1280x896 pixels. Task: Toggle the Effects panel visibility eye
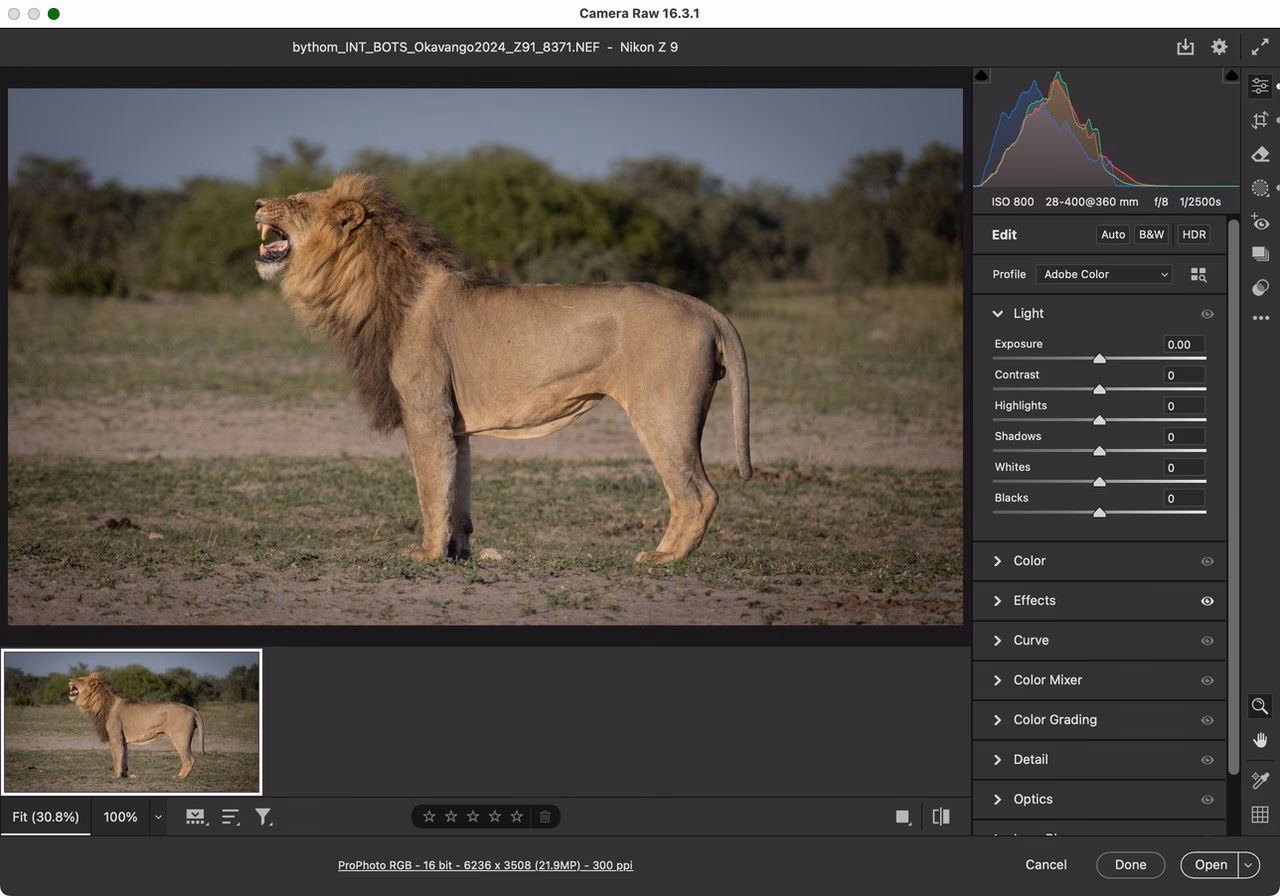tap(1207, 601)
